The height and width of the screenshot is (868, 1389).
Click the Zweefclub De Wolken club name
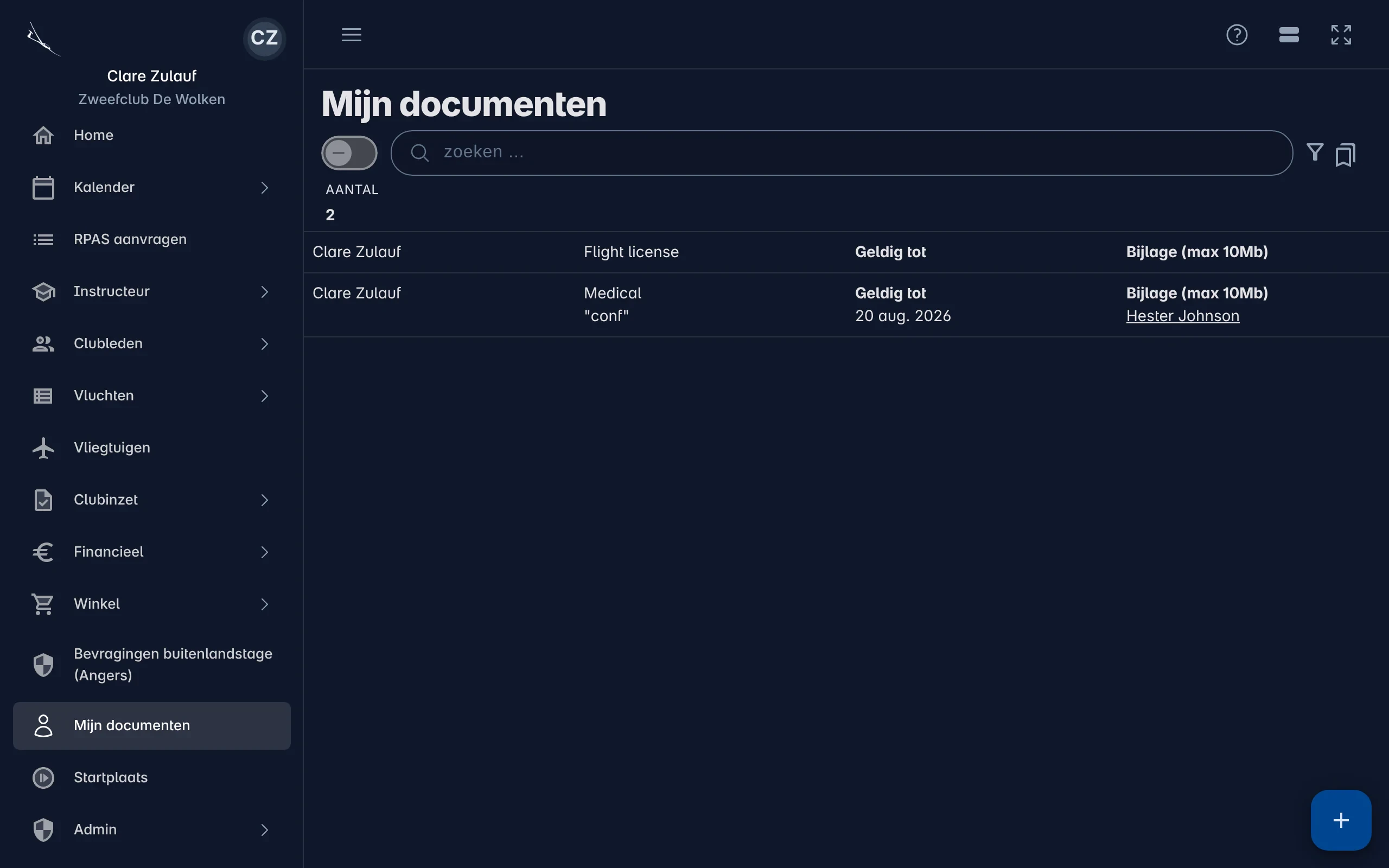coord(151,99)
